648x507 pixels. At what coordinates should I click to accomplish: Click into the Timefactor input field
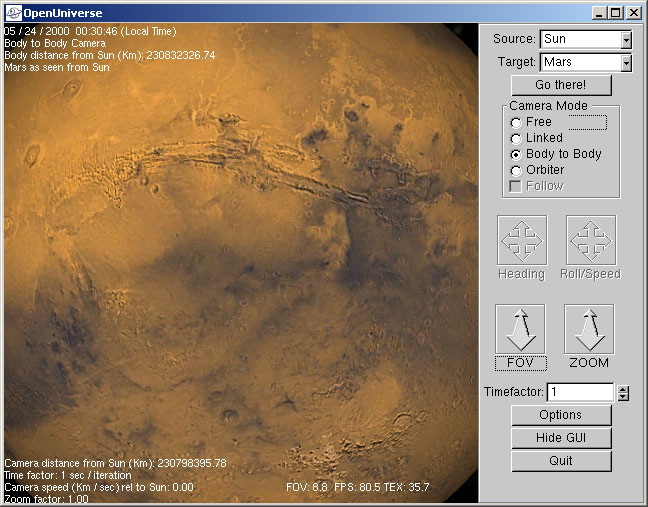(581, 392)
